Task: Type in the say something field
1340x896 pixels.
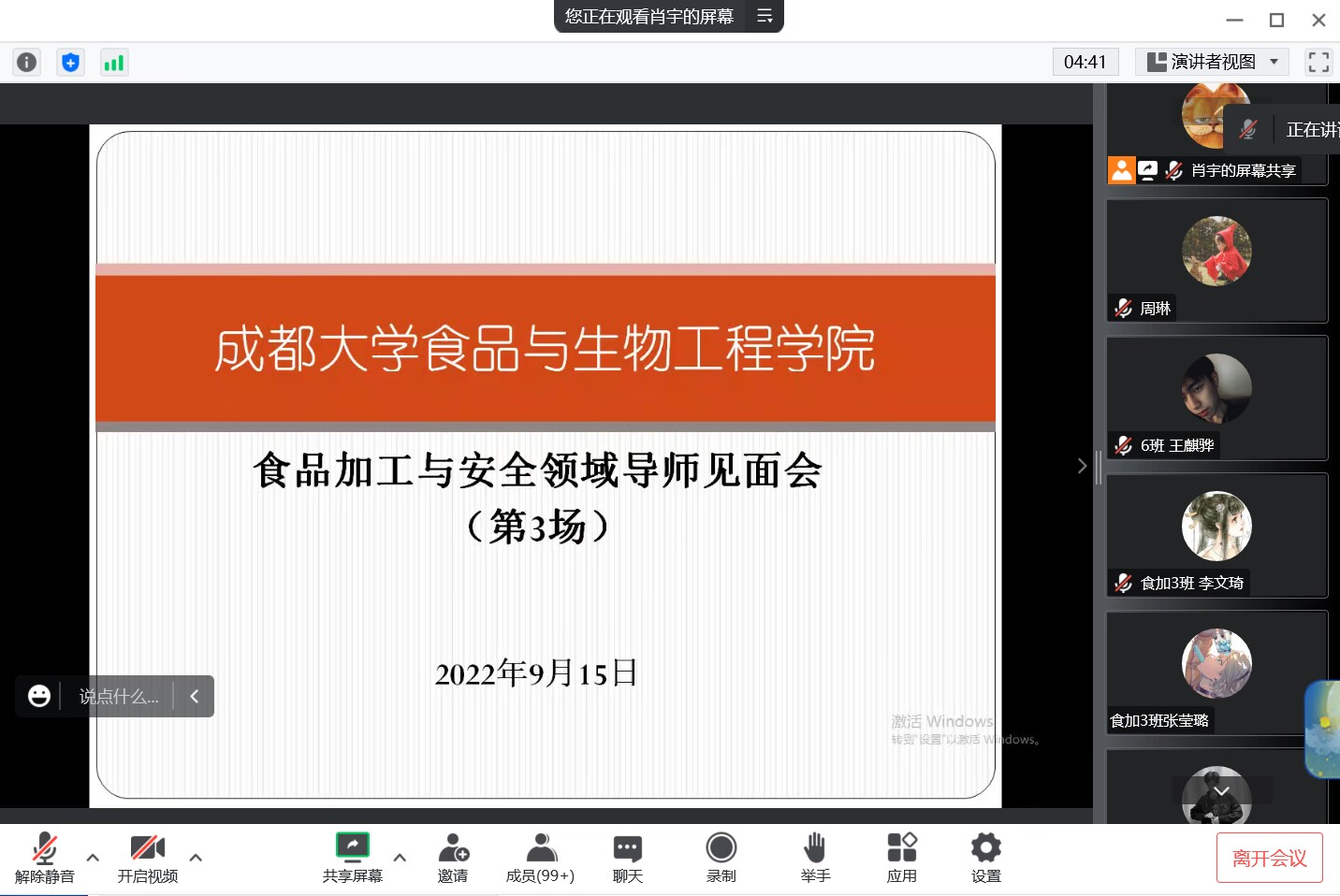Action: point(119,697)
